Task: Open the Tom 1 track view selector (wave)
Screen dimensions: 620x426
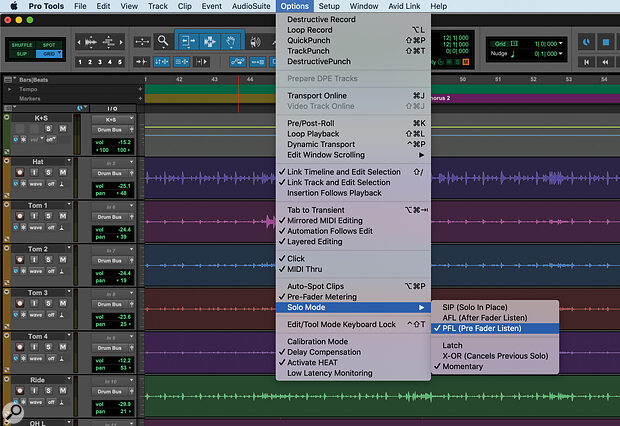Action: (36, 228)
